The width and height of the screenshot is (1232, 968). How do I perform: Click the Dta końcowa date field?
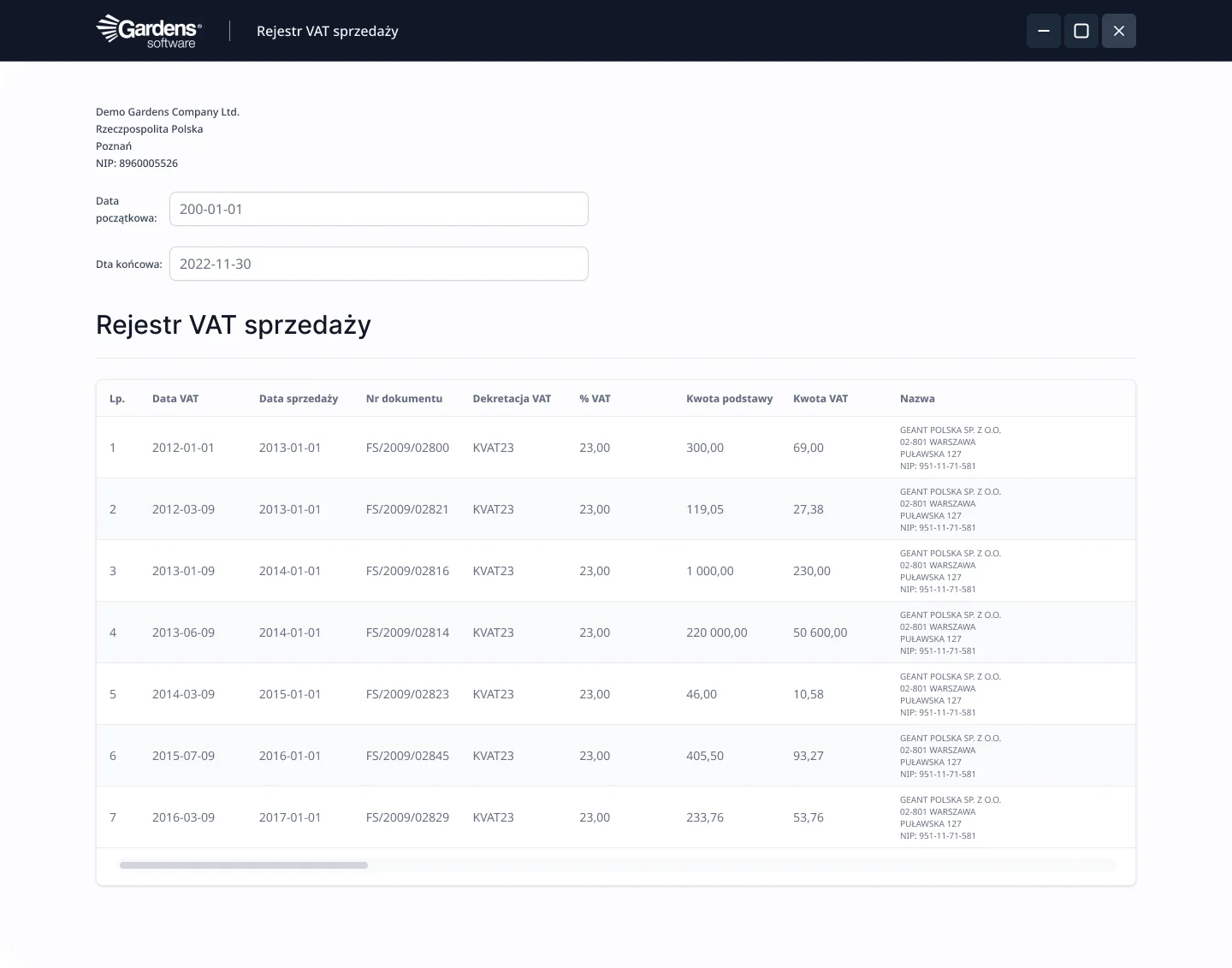[x=378, y=264]
